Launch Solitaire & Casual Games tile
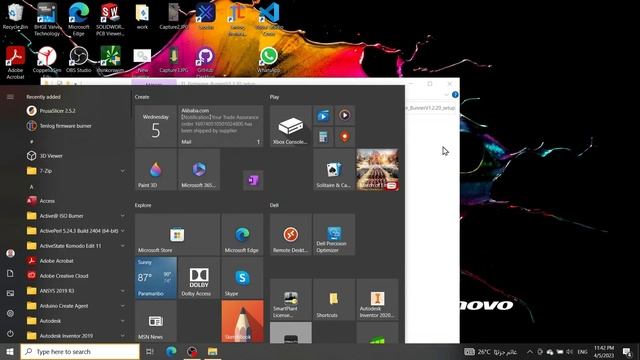The image size is (640, 360). coord(334,169)
